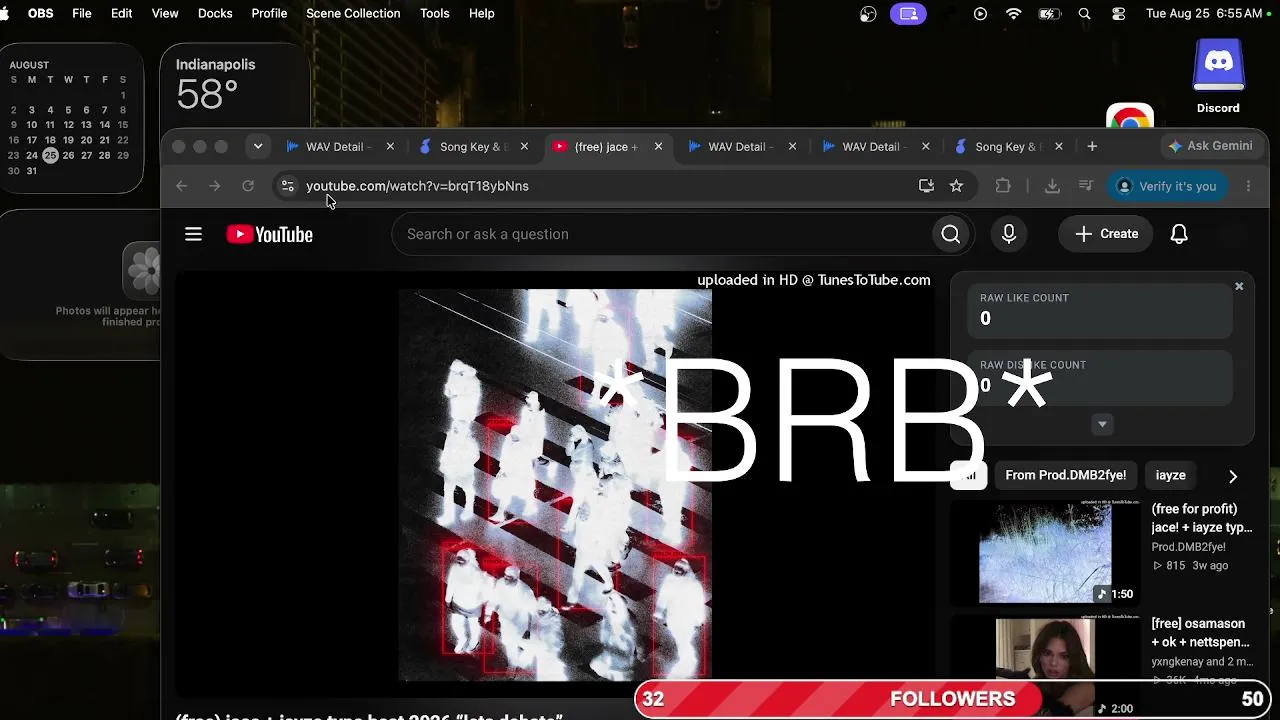
Task: Click the youtube.com/watch URL address bar
Action: (417, 186)
